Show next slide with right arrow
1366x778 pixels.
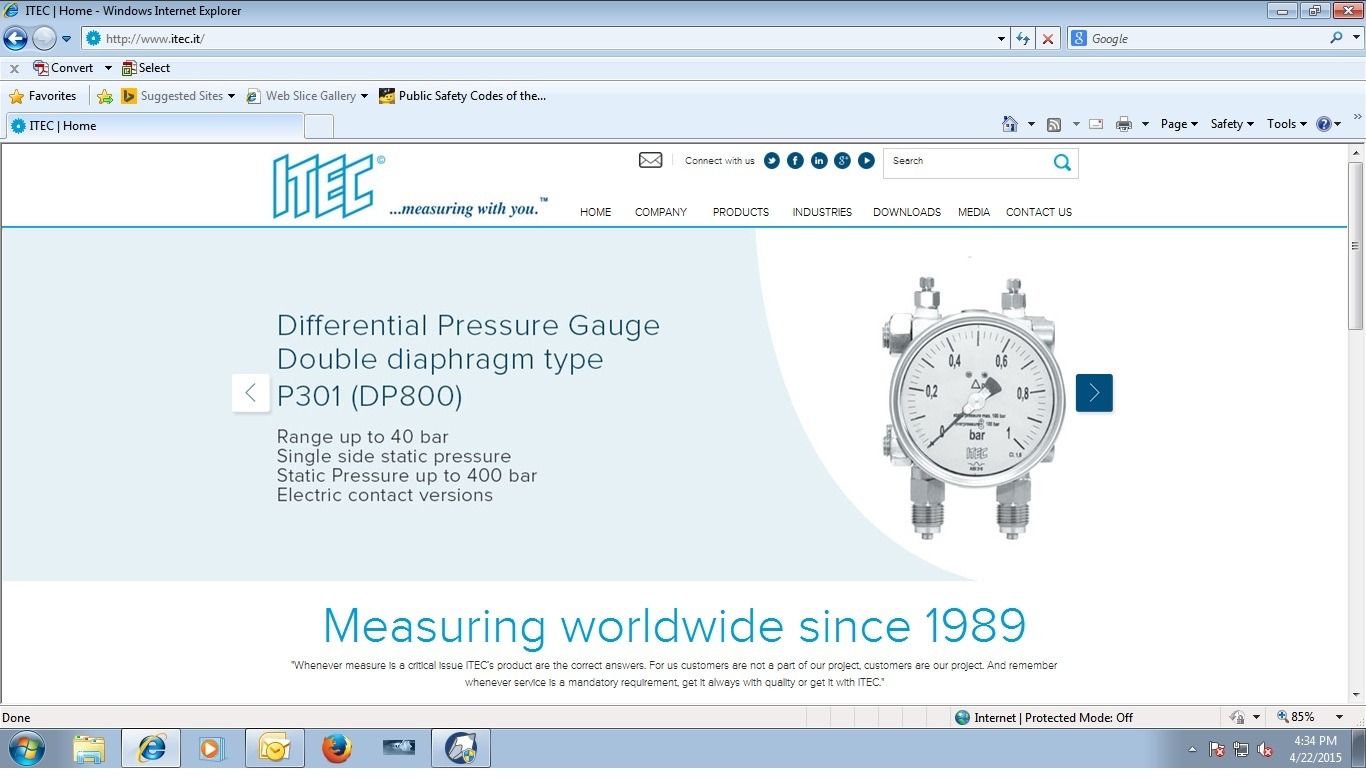pyautogui.click(x=1094, y=393)
